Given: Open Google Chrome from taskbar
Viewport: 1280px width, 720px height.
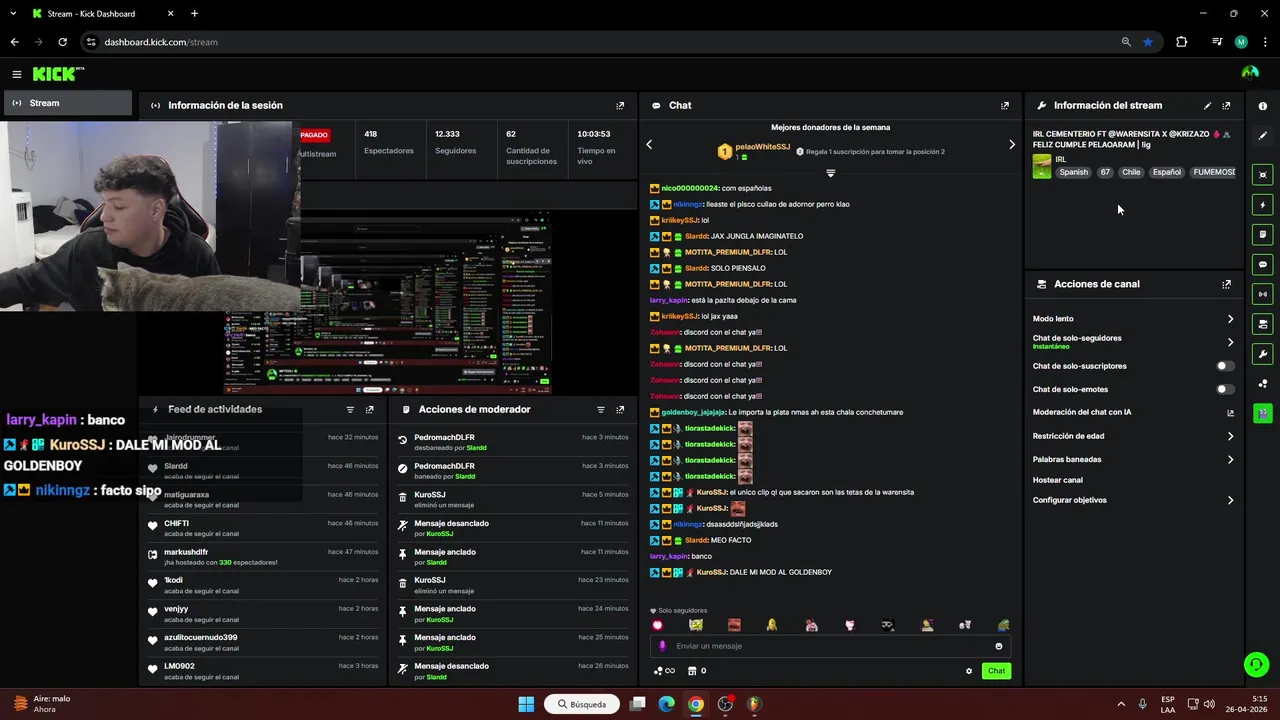Looking at the screenshot, I should (696, 704).
